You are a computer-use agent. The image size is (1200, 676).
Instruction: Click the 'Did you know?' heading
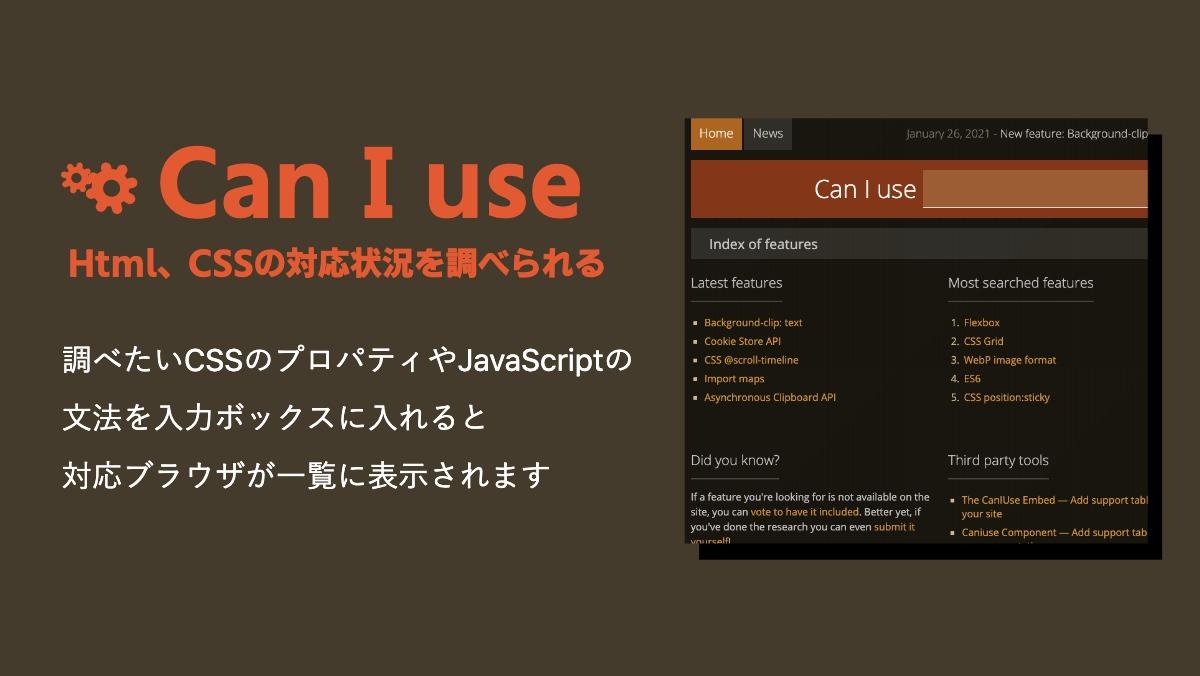[x=735, y=460]
